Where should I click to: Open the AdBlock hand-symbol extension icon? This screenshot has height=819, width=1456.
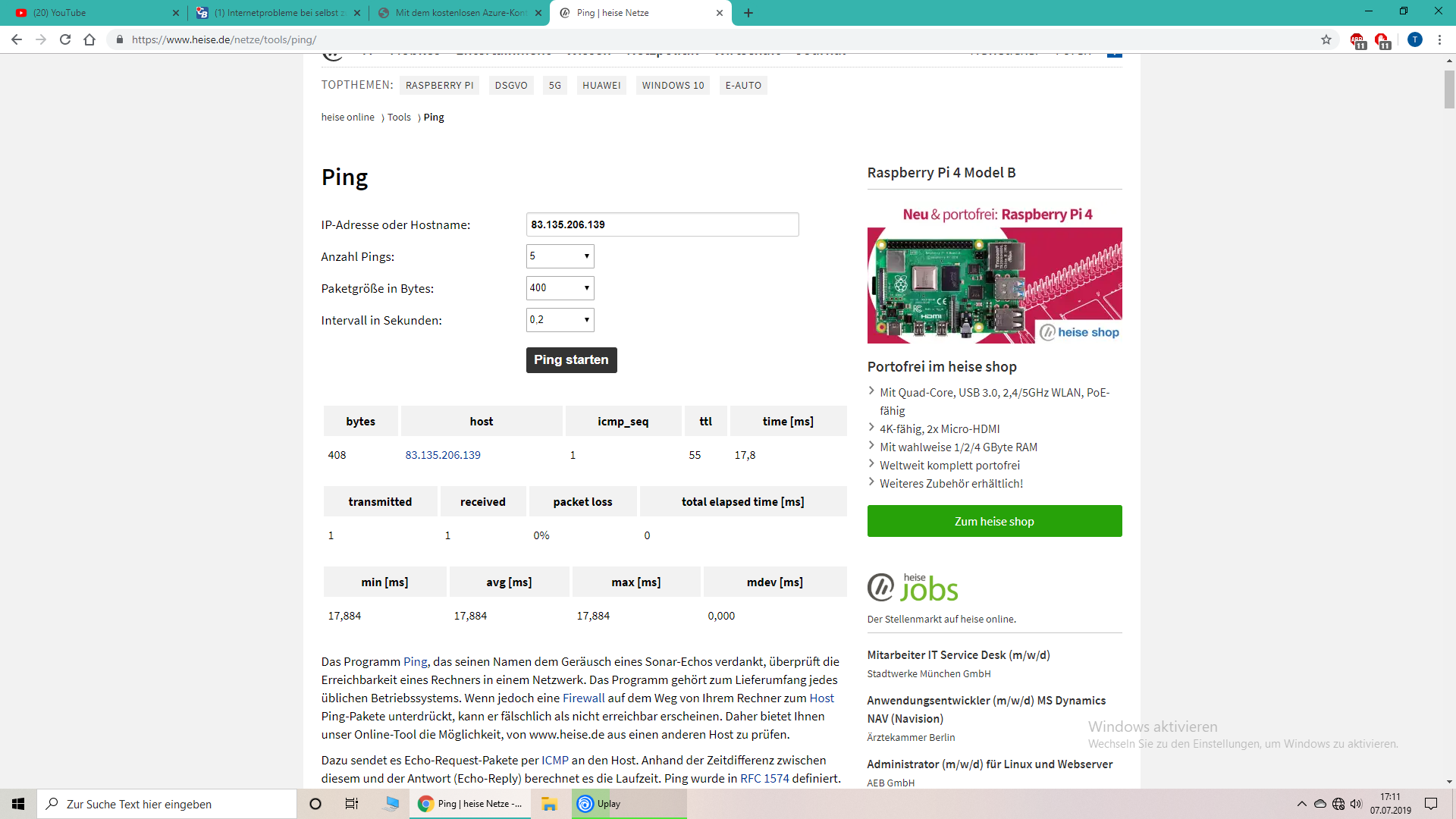click(x=1385, y=40)
